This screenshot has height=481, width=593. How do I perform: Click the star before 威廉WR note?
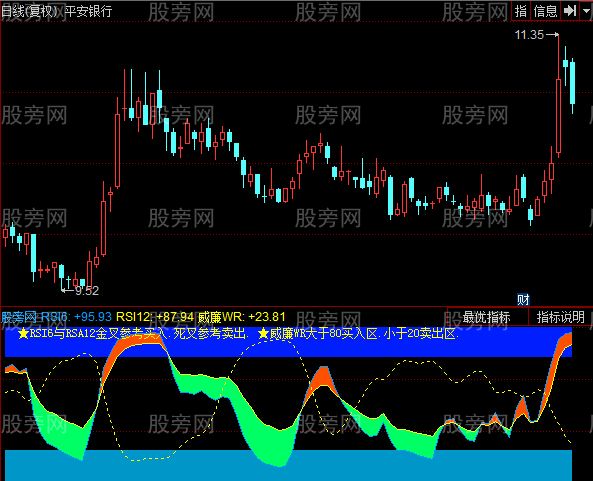[264, 334]
